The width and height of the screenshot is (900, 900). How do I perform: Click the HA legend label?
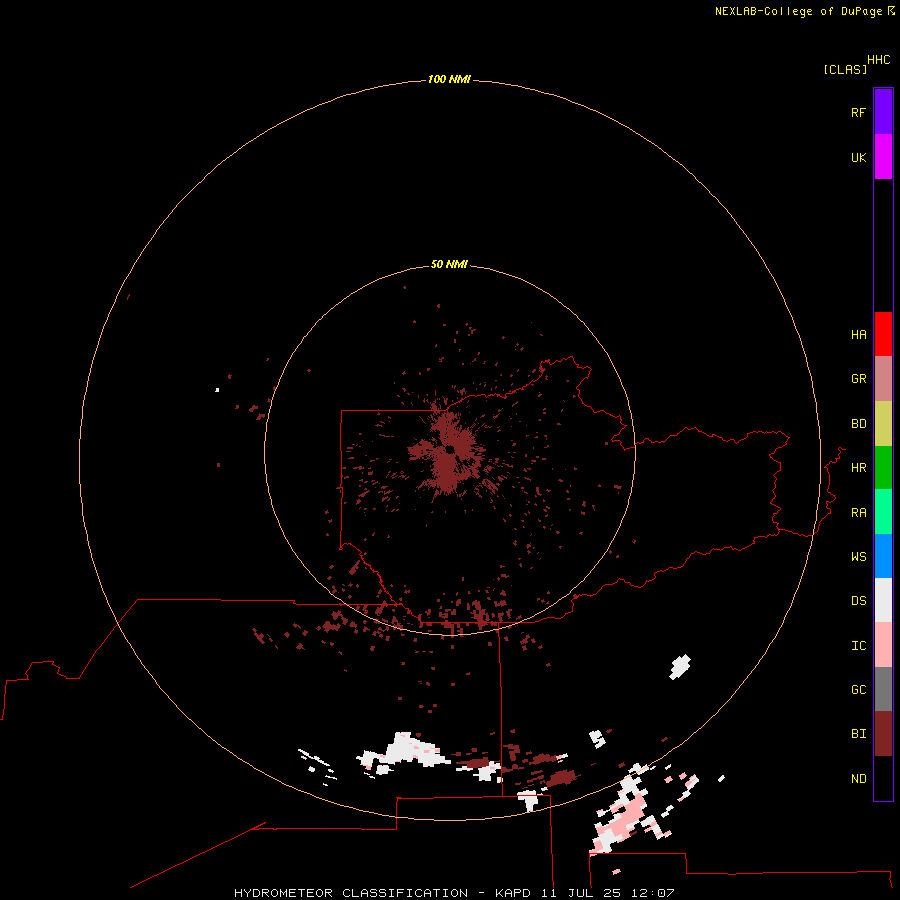(858, 335)
